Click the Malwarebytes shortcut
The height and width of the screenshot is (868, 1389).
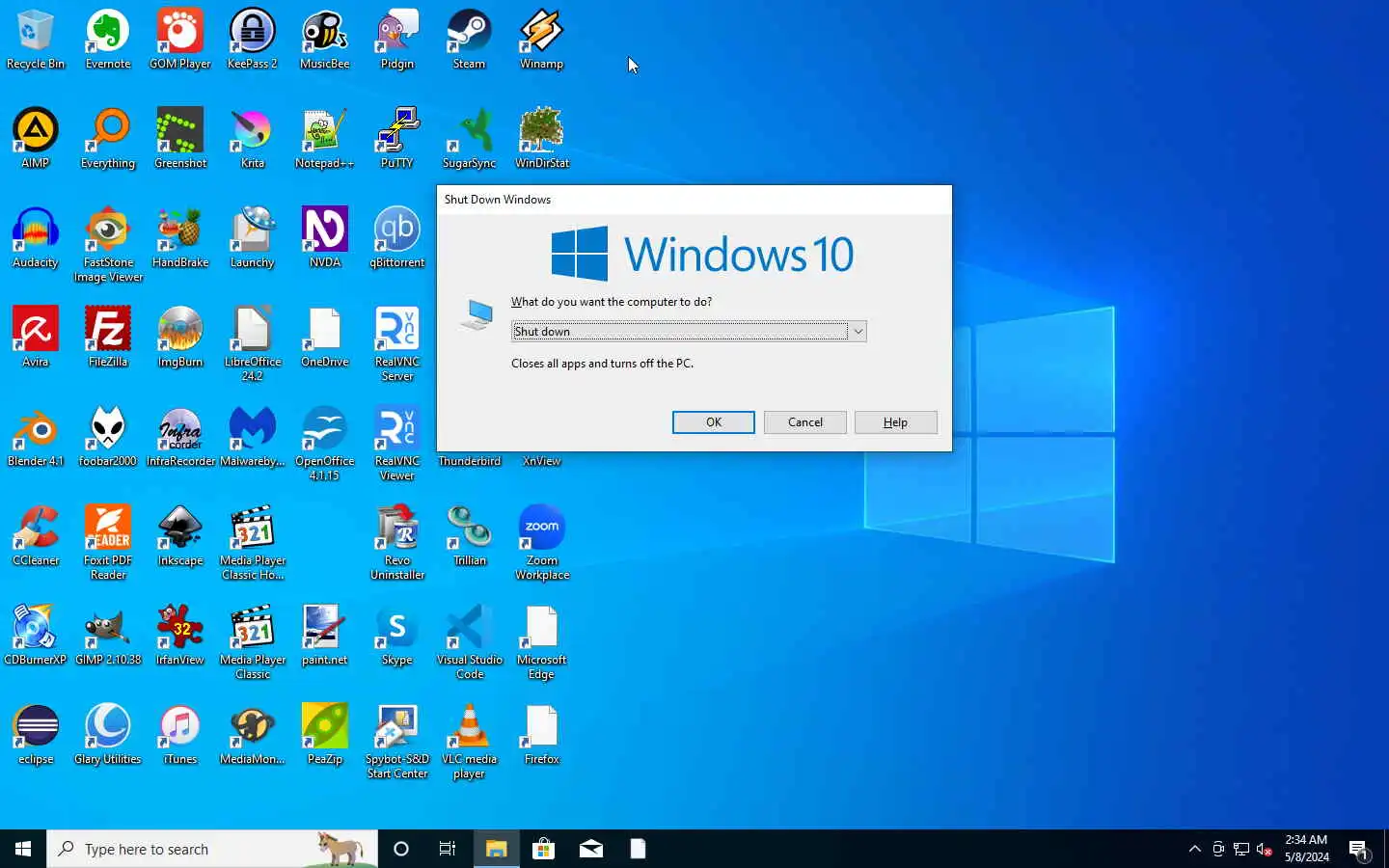pyautogui.click(x=253, y=437)
